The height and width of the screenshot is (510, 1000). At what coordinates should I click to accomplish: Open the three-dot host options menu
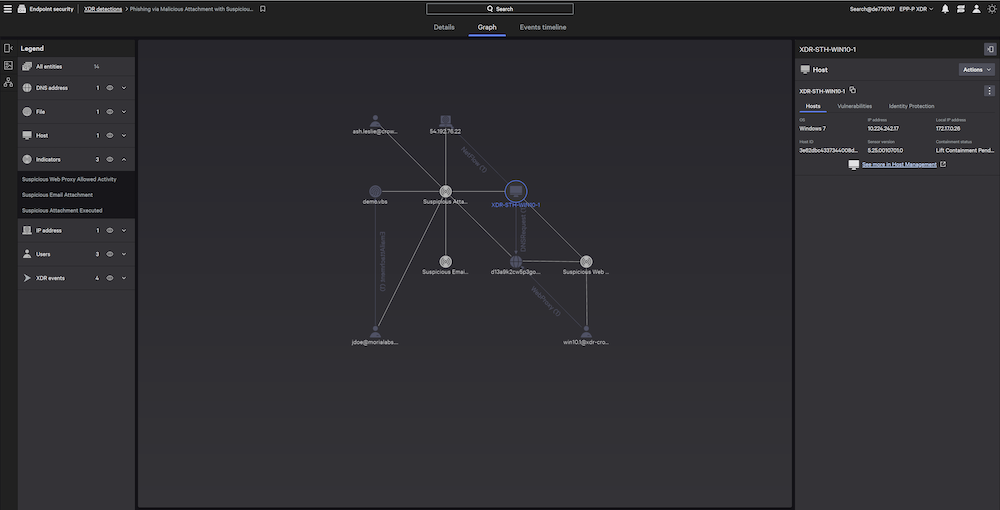click(989, 91)
